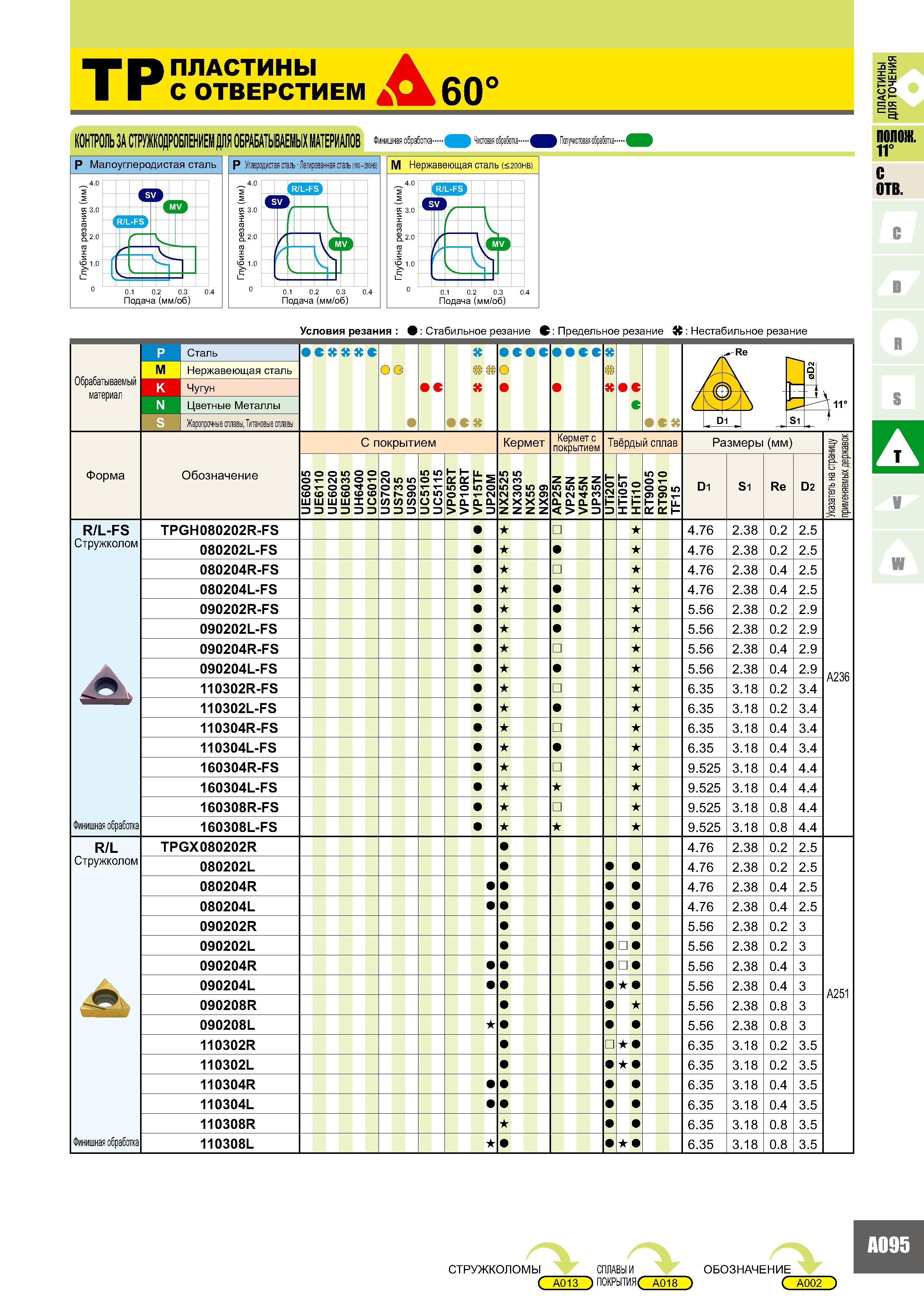Click the AP25N grade column header

tap(557, 495)
